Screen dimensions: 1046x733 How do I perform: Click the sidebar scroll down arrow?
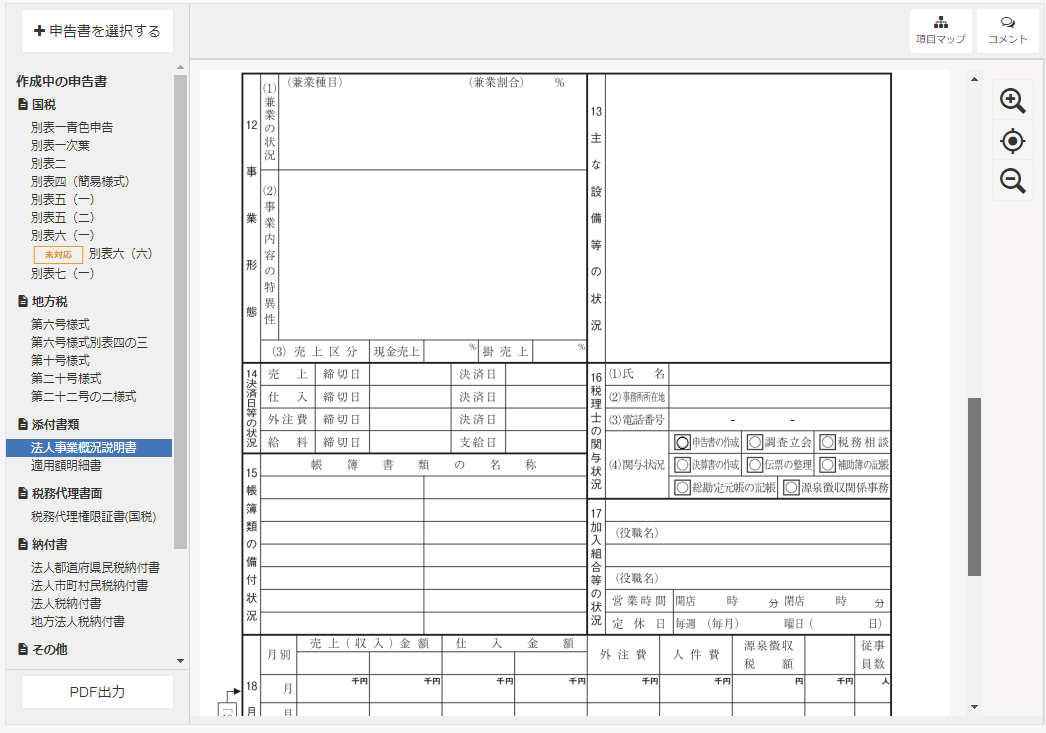(180, 661)
